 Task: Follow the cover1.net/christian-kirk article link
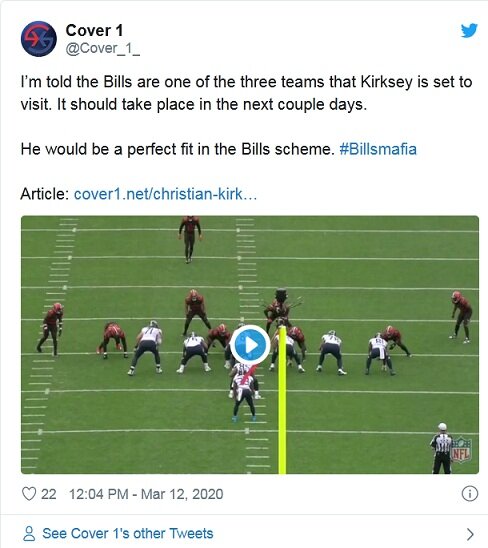point(165,194)
